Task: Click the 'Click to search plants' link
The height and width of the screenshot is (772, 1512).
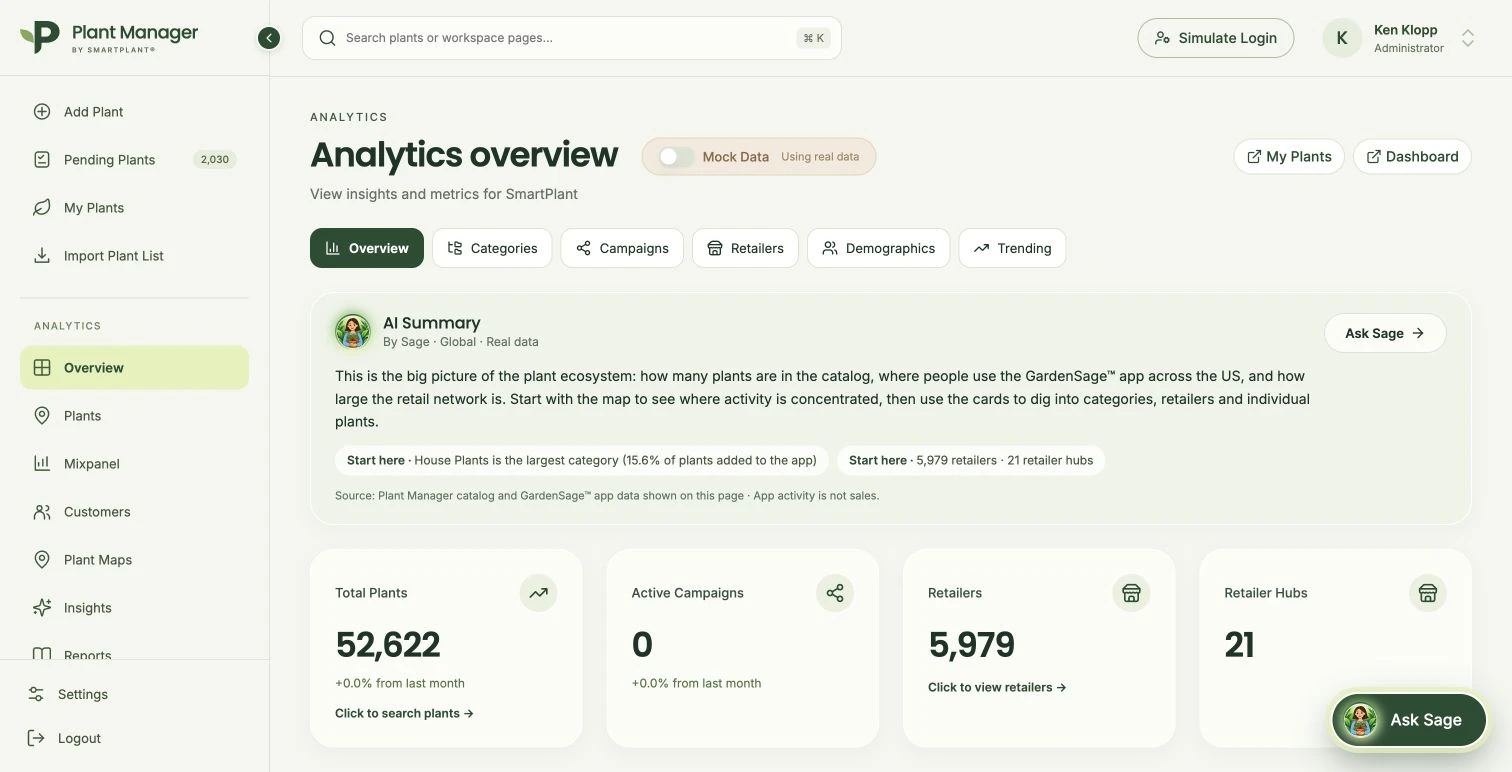Action: tap(404, 713)
